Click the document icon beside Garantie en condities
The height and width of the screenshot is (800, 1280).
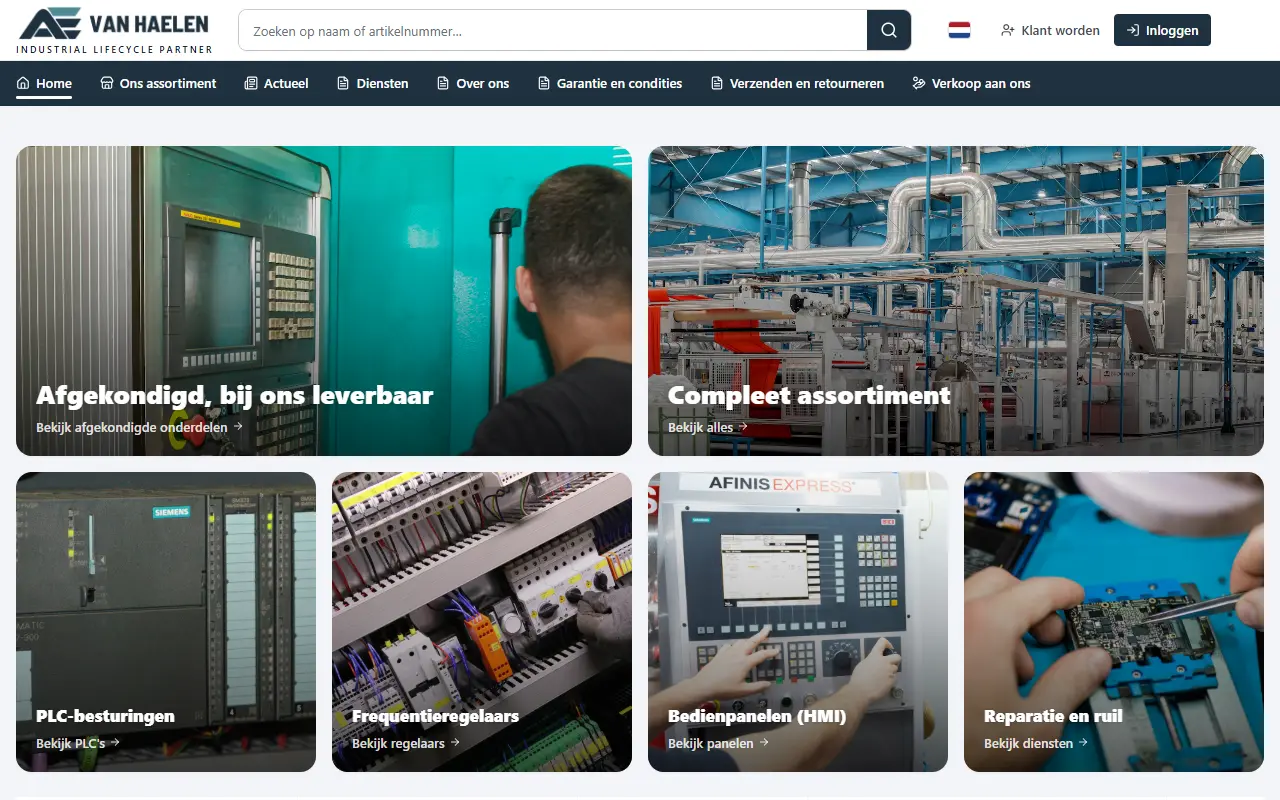[x=544, y=83]
